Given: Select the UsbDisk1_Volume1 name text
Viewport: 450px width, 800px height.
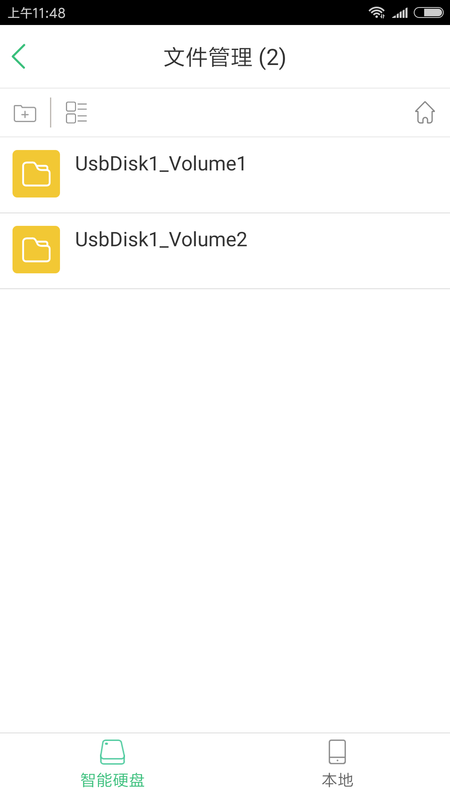Looking at the screenshot, I should point(161,164).
